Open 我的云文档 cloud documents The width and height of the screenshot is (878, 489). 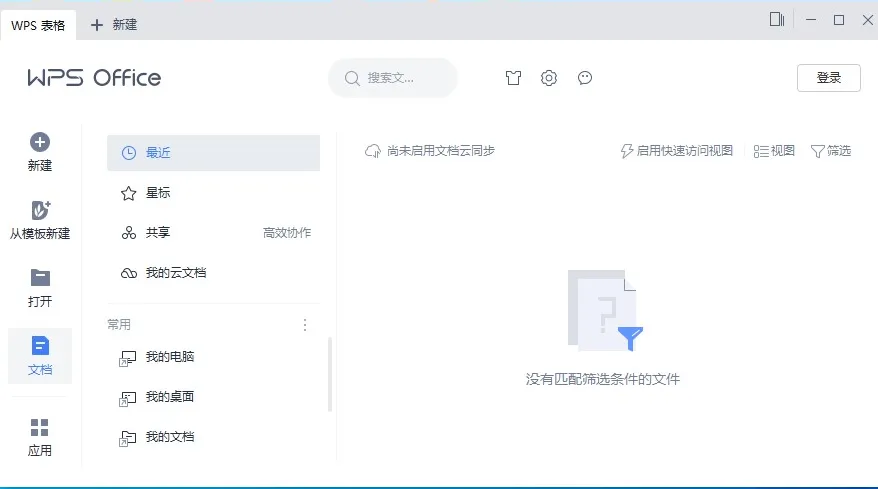(213, 273)
